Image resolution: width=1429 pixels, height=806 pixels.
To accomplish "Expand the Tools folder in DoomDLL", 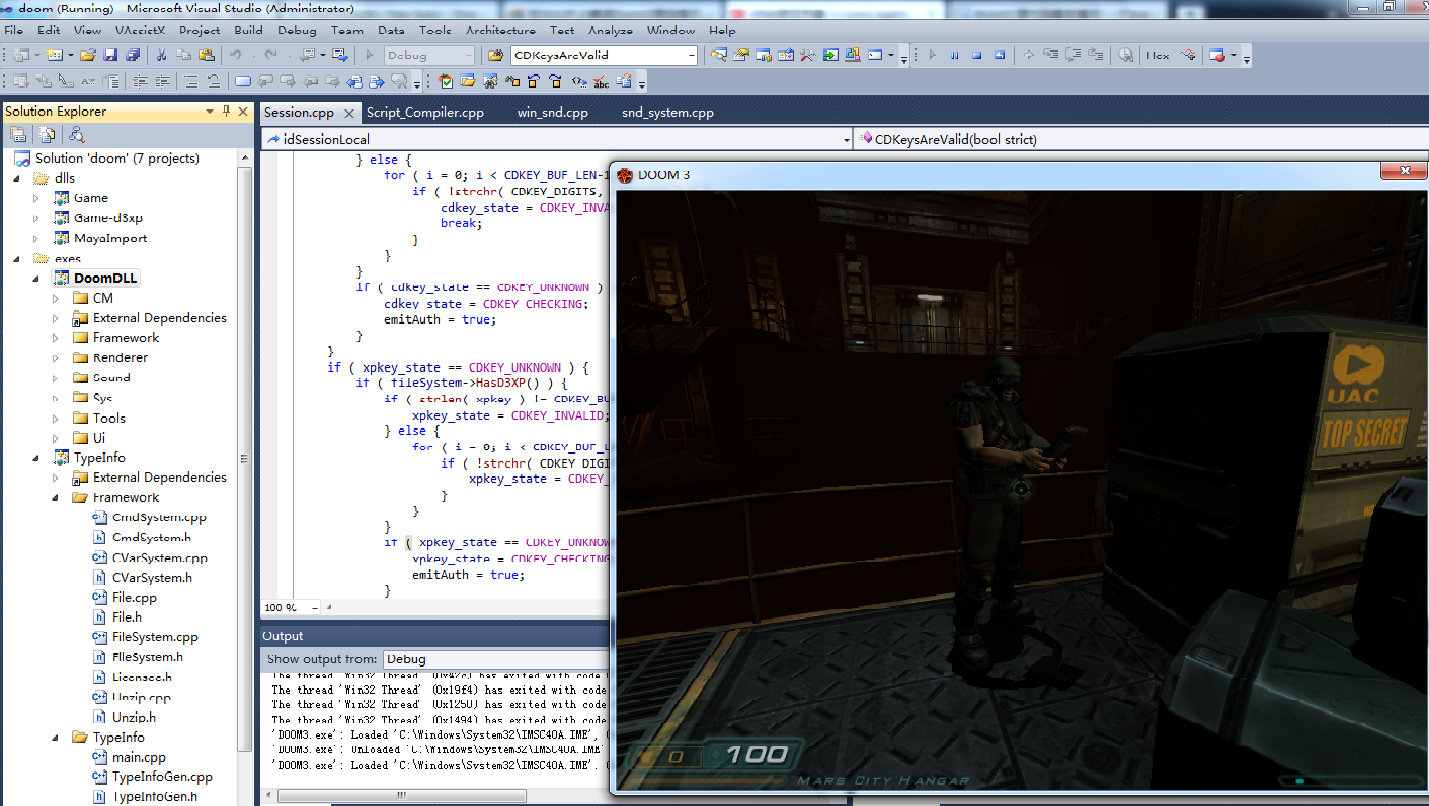I will click(x=56, y=418).
